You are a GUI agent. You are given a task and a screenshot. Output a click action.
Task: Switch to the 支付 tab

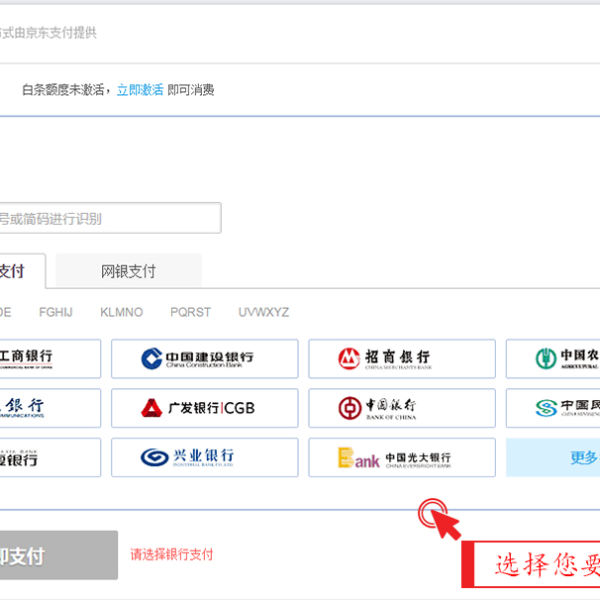click(x=22, y=271)
